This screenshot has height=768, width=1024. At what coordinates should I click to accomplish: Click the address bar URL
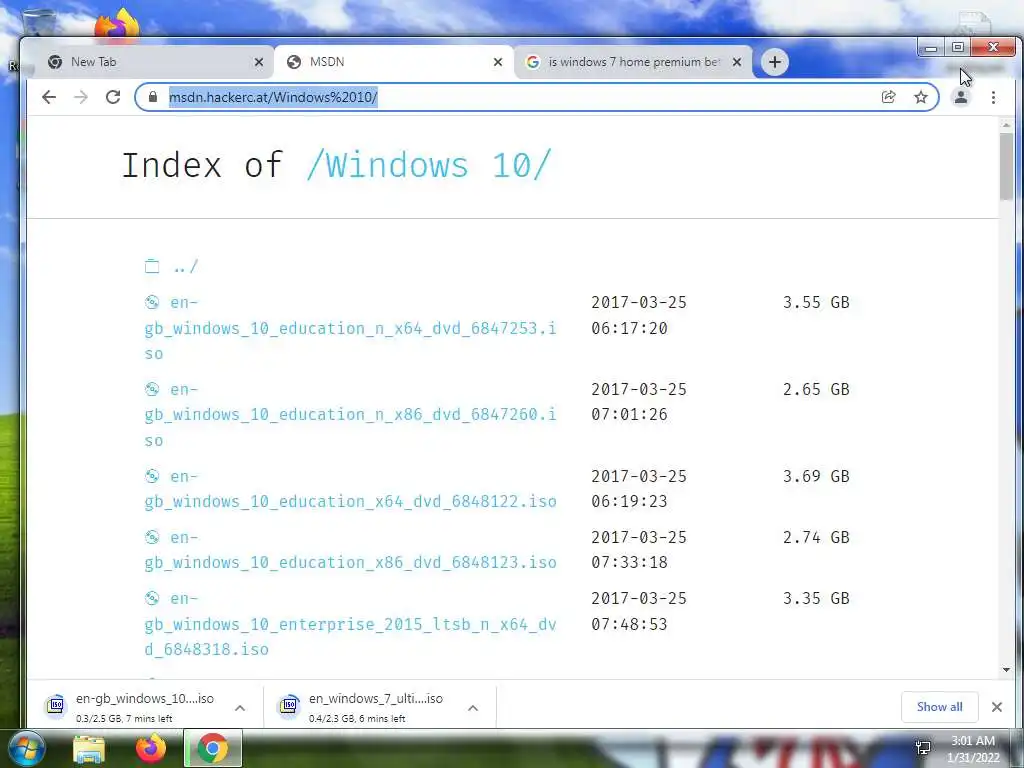tap(273, 97)
